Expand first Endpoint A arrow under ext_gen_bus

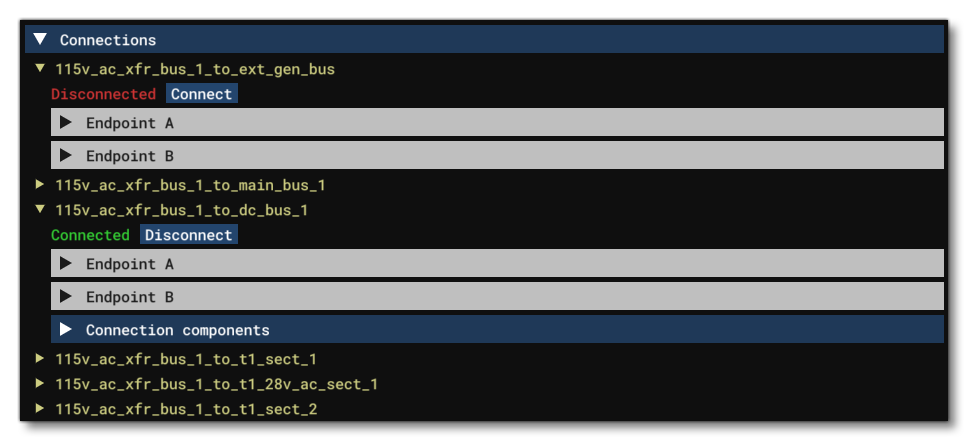coord(66,123)
